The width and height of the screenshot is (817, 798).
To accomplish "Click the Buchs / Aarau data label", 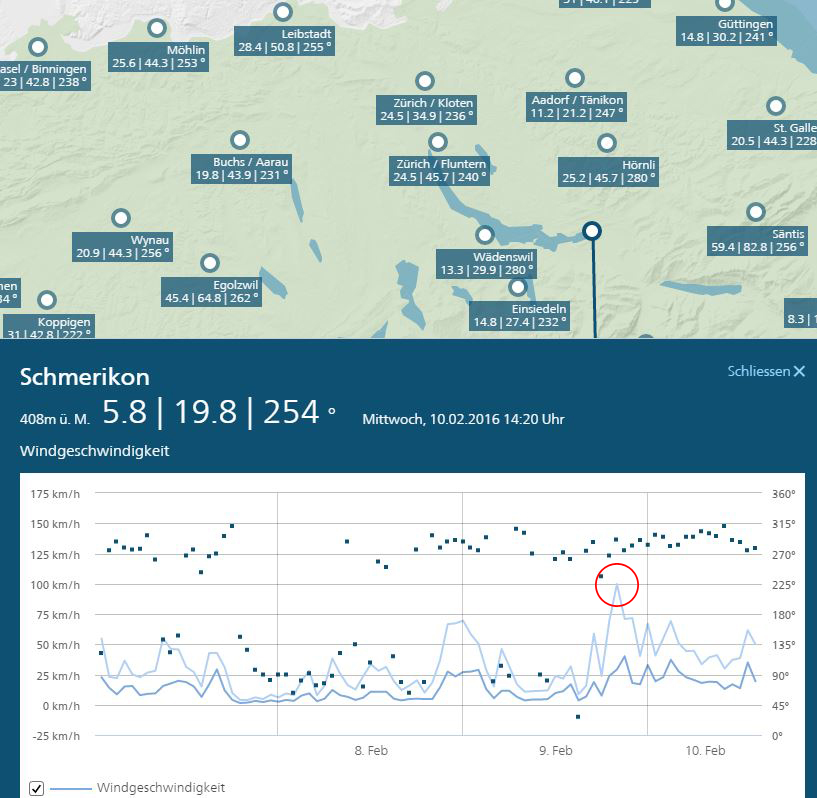I will tap(242, 169).
